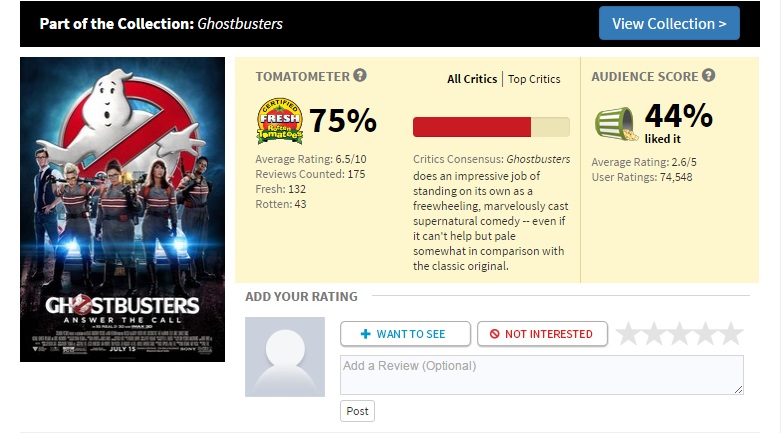Viewport: 781px width, 433px height.
Task: Post the review
Action: [357, 411]
